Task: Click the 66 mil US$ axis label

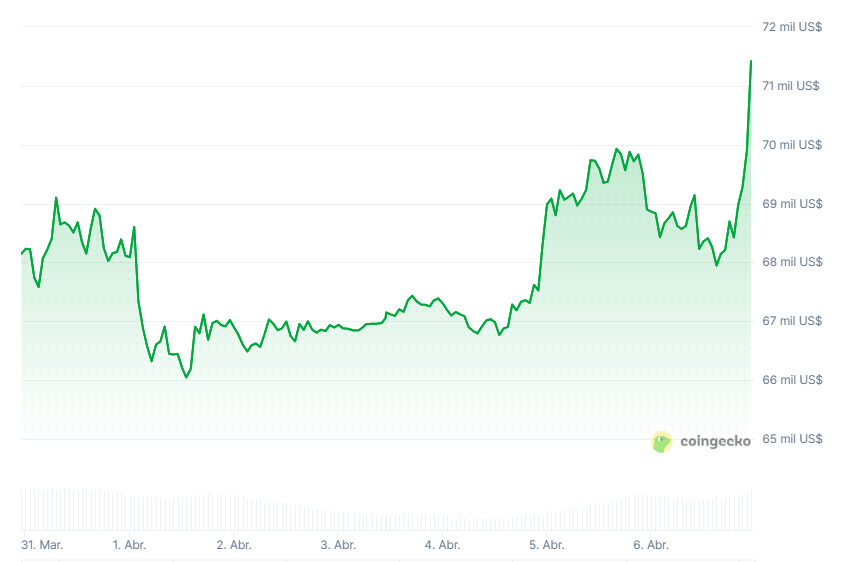Action: 791,380
